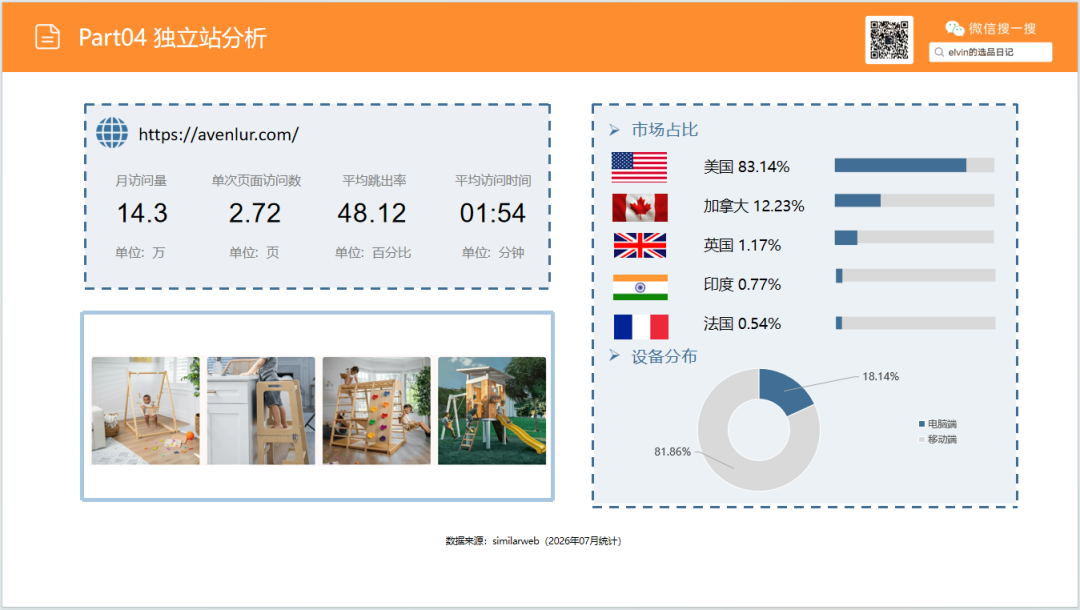Click the 加拿大 12.23% progress bar
1080x610 pixels.
coord(914,200)
